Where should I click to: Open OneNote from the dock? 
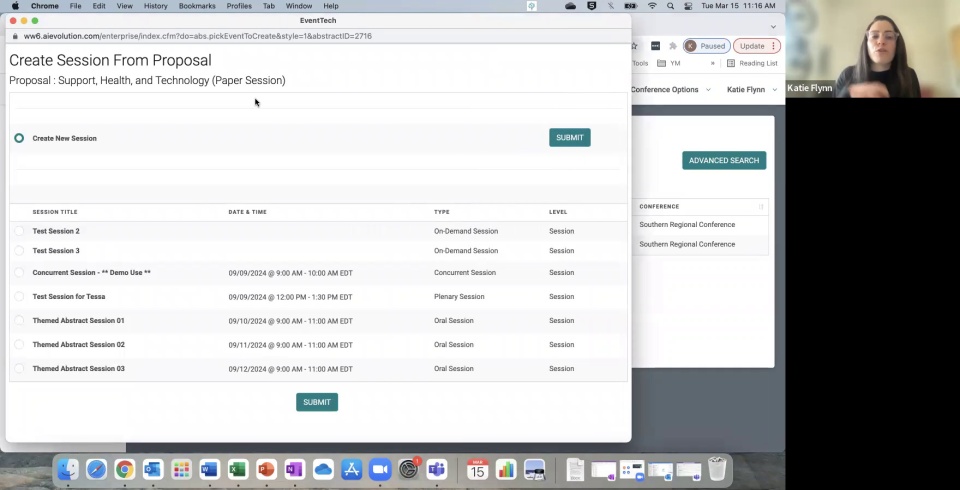click(x=294, y=470)
